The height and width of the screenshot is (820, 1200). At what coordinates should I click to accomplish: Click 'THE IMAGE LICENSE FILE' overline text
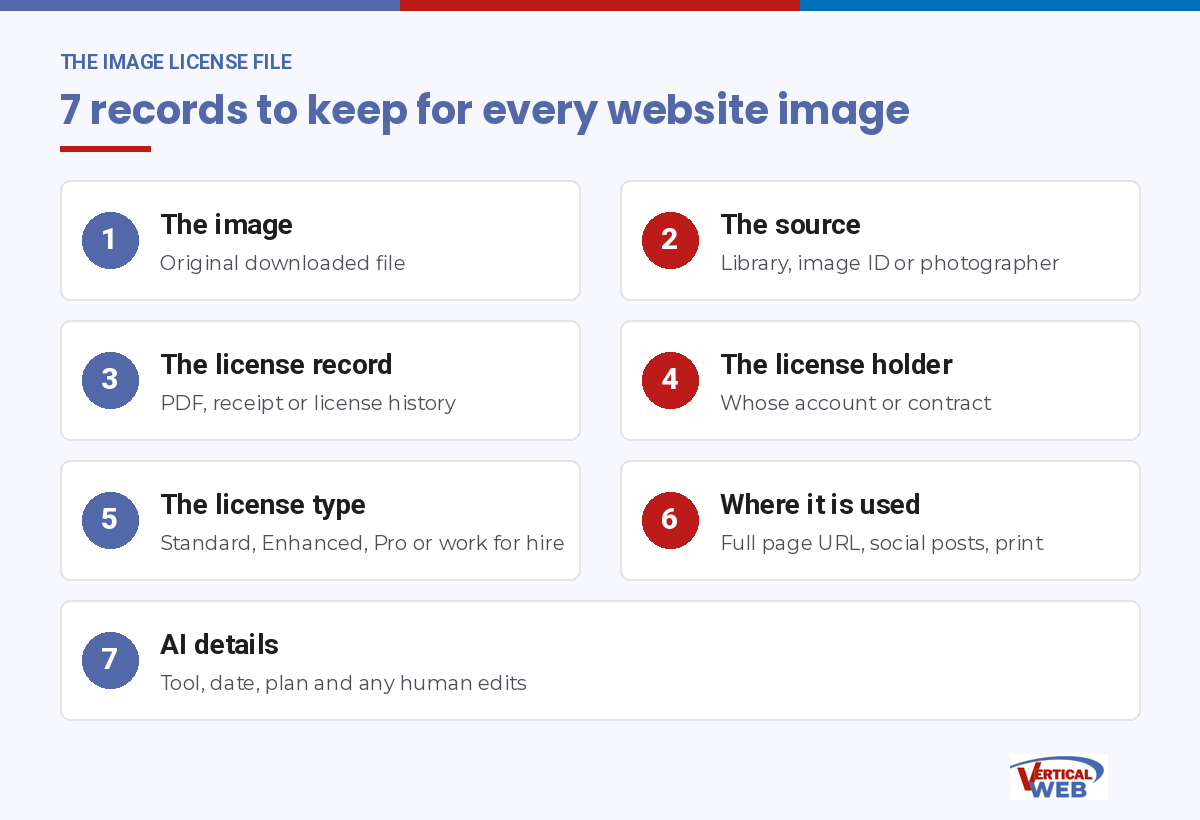click(x=176, y=62)
